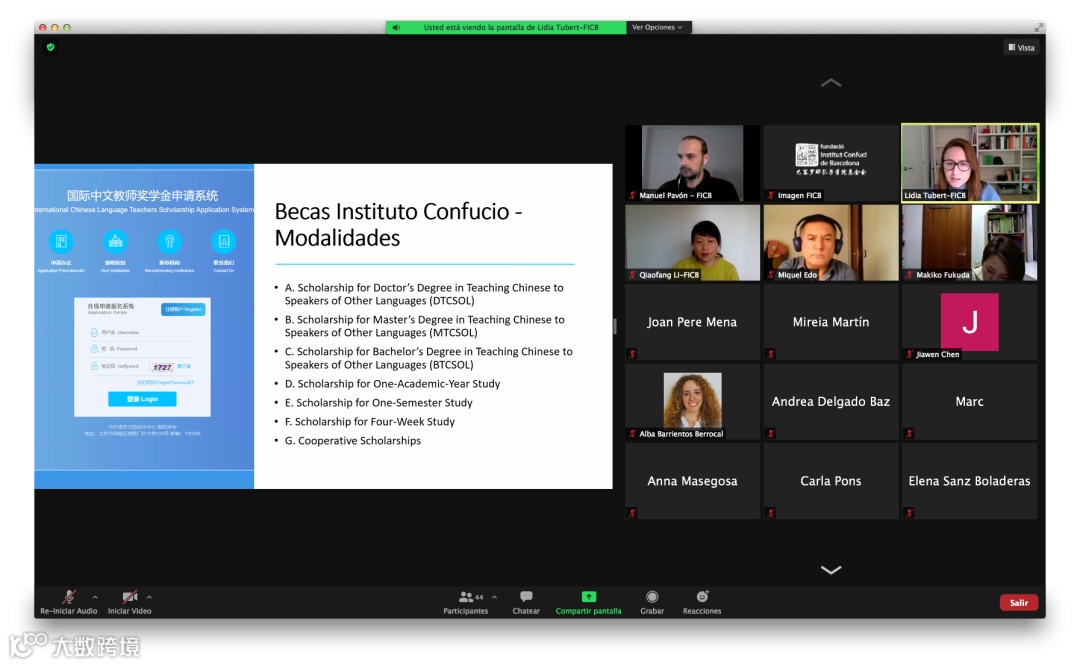Select Manuel Pavón video thumbnail
The width and height of the screenshot is (1080, 666).
[x=692, y=163]
